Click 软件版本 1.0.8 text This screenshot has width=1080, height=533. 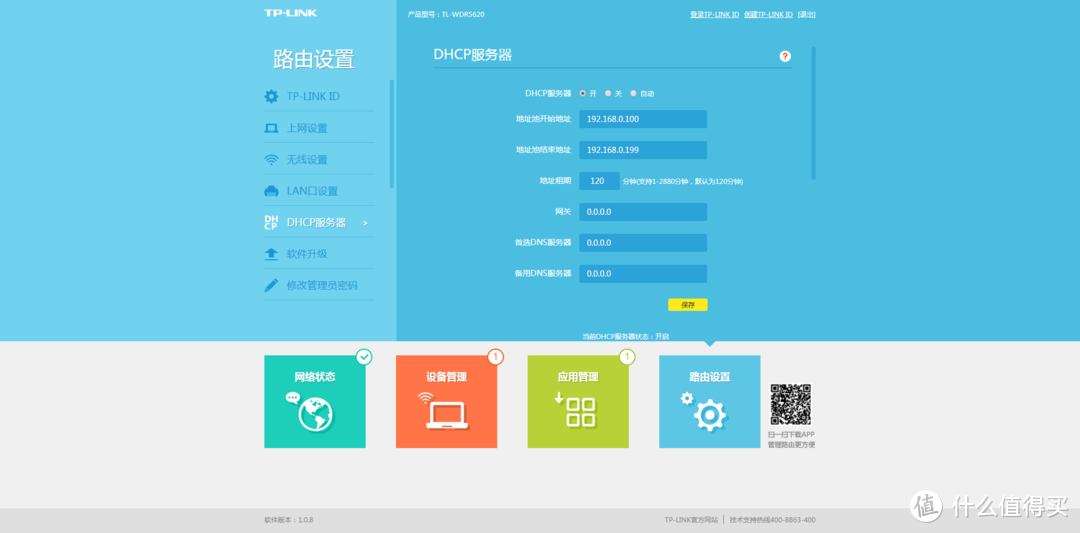pyautogui.click(x=289, y=520)
